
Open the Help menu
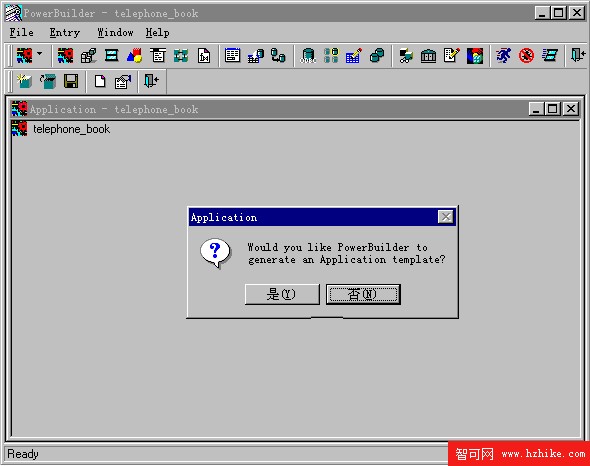157,33
